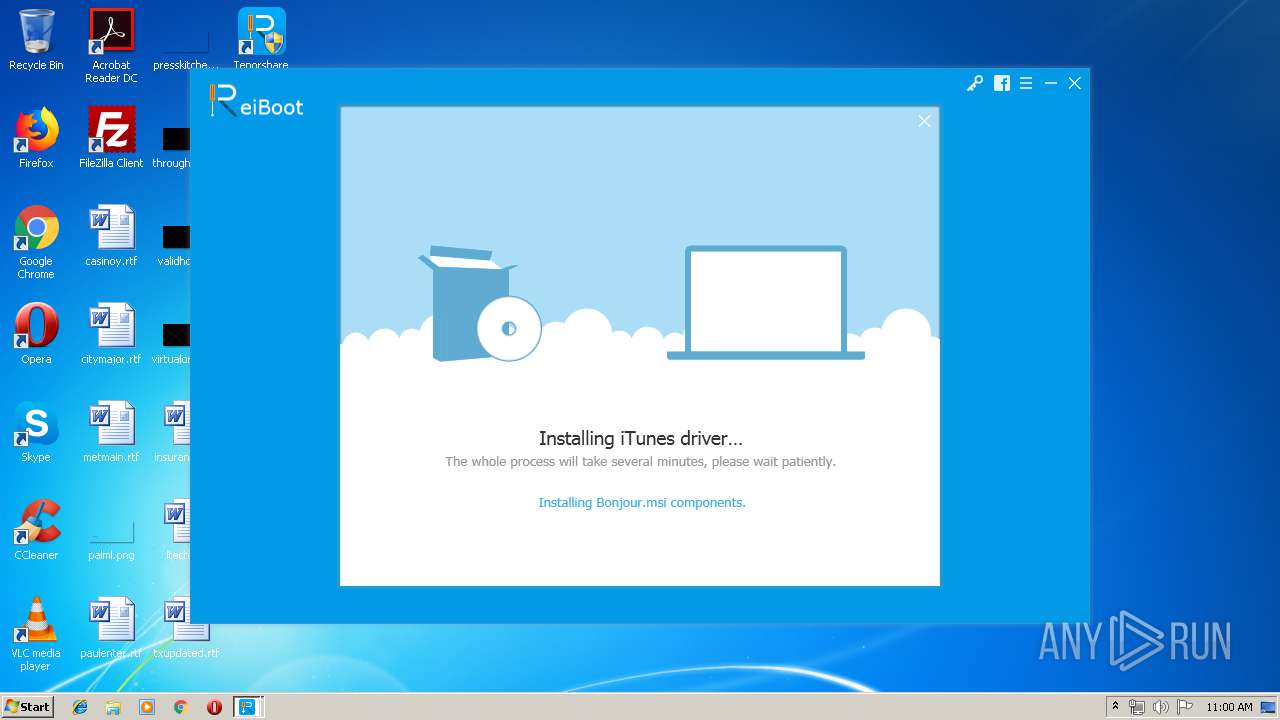The height and width of the screenshot is (720, 1280).
Task: Click the Show desktop button
Action: [x=1269, y=707]
